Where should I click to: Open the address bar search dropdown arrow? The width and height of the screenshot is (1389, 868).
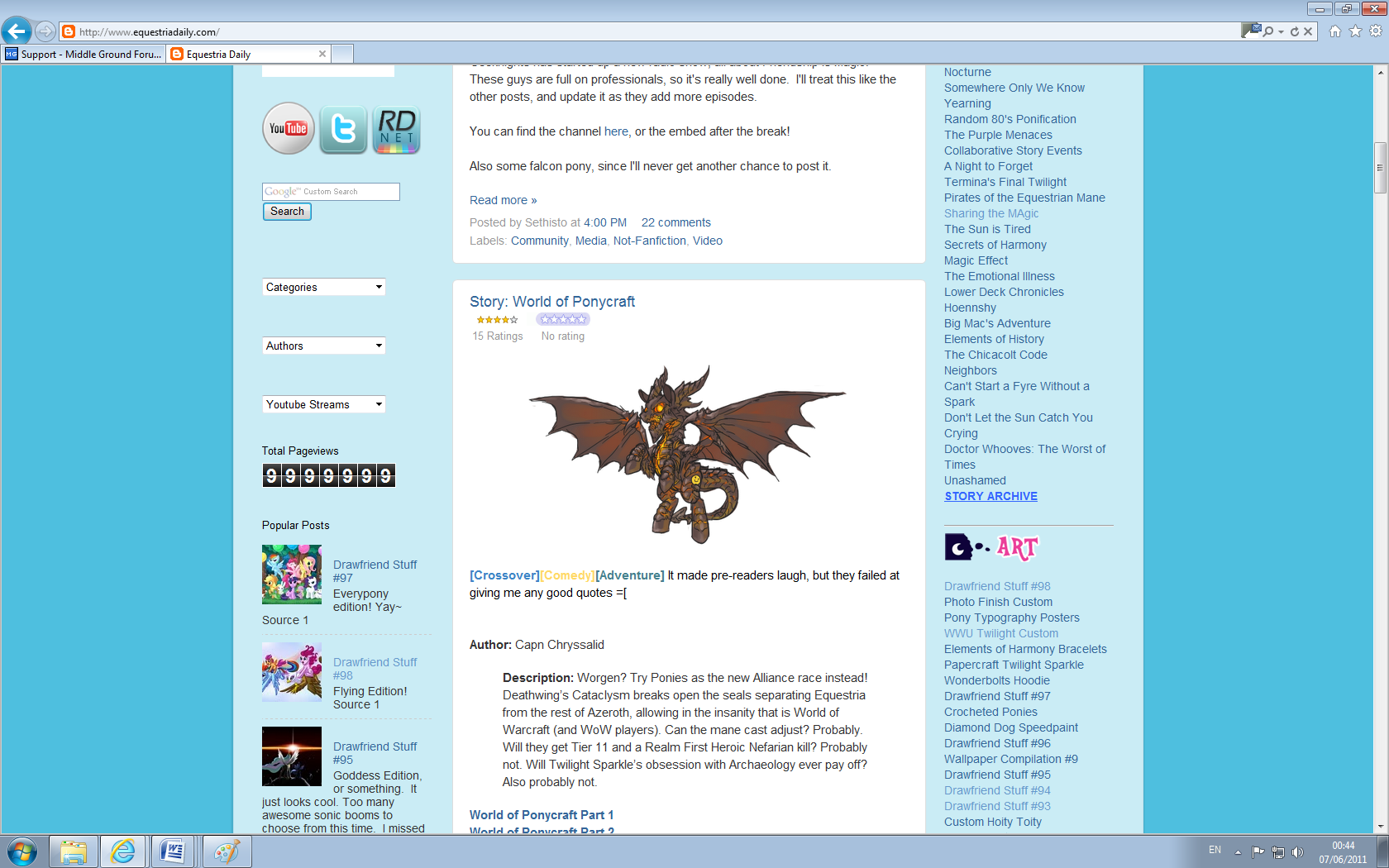[x=1281, y=31]
